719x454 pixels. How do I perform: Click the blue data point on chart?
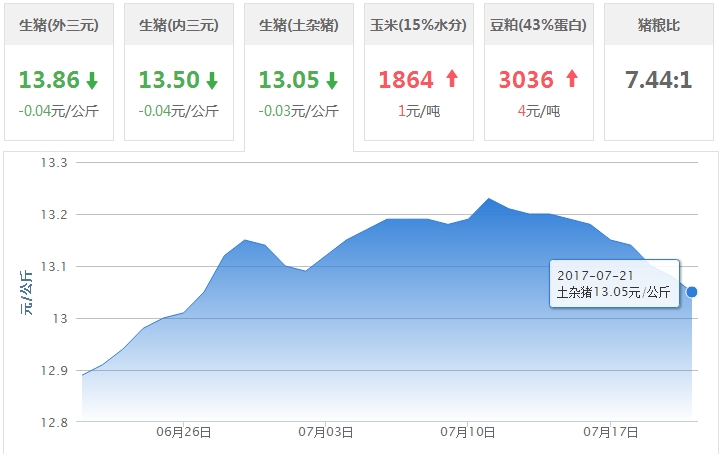point(692,292)
